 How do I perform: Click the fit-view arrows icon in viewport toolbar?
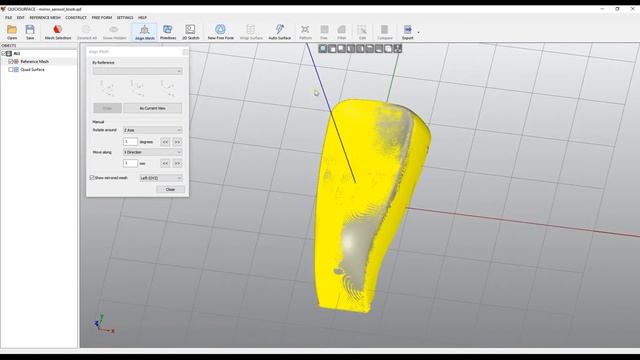click(398, 49)
